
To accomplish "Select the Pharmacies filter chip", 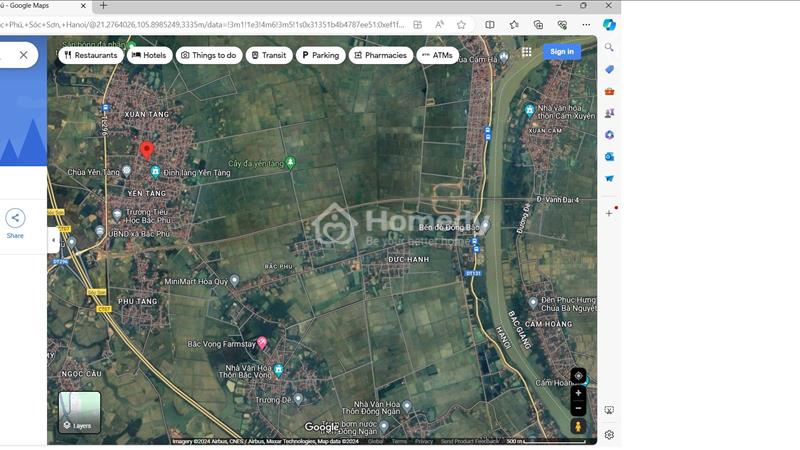I will point(381,55).
